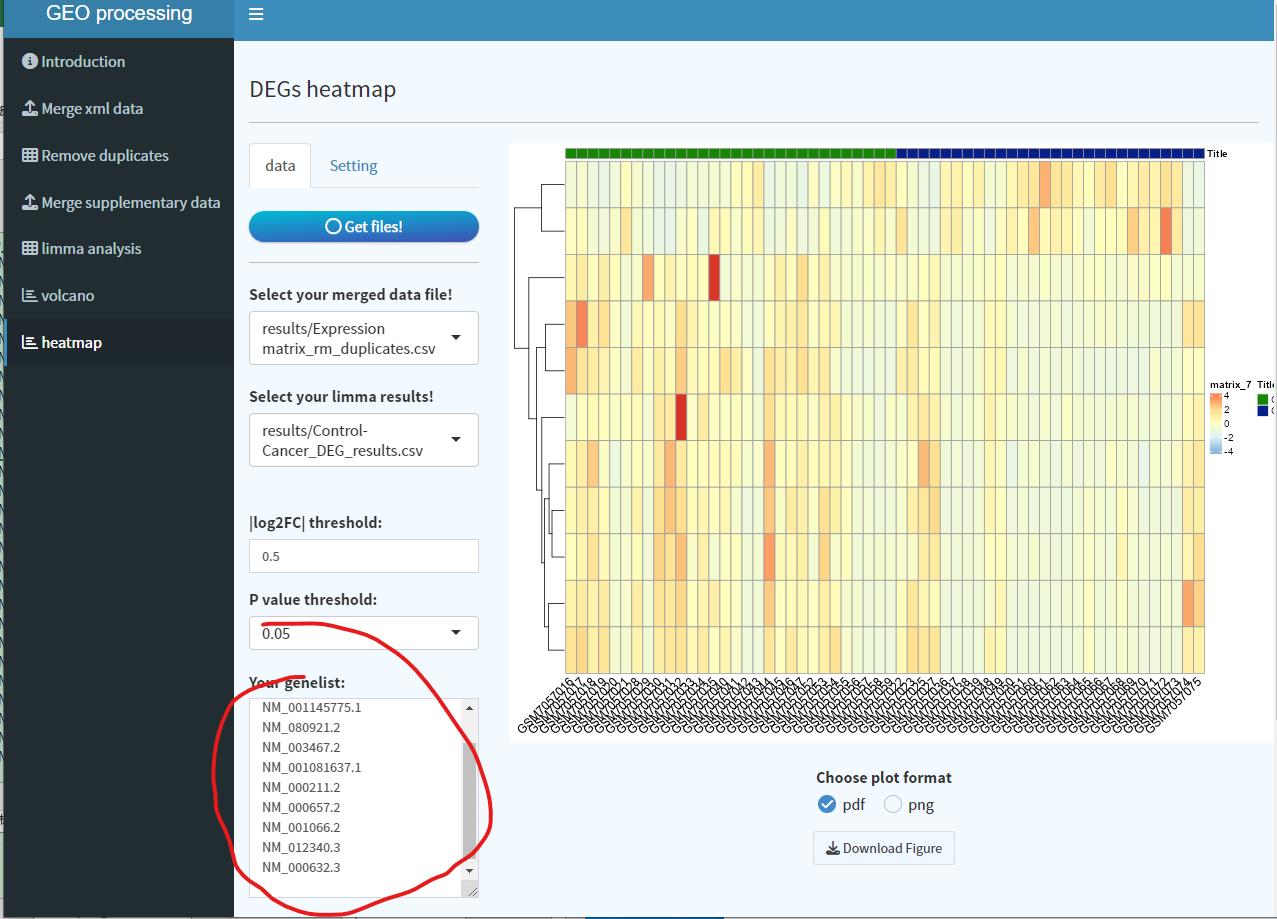Click the genelist scrollbar thumb

[470, 799]
